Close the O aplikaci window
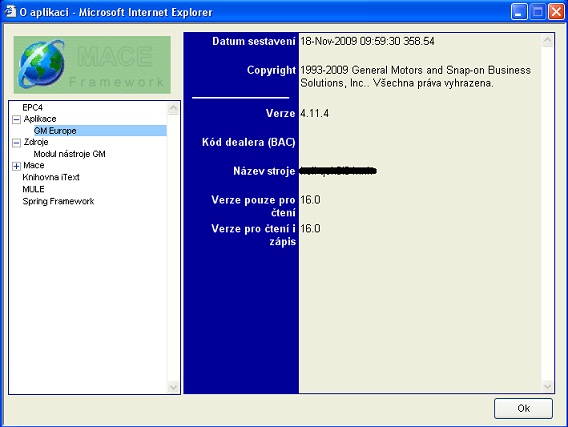 click(556, 12)
